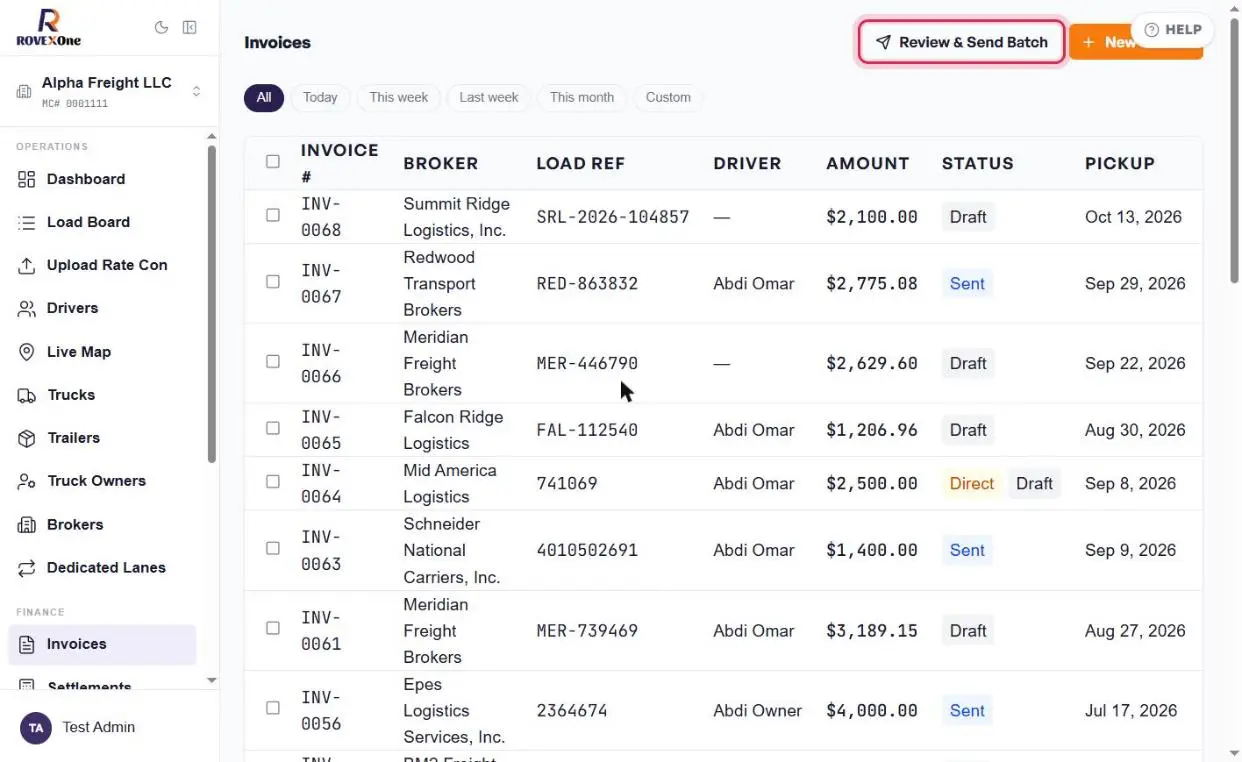Image resolution: width=1242 pixels, height=762 pixels.
Task: Click the Live Map pin icon
Action: point(27,352)
